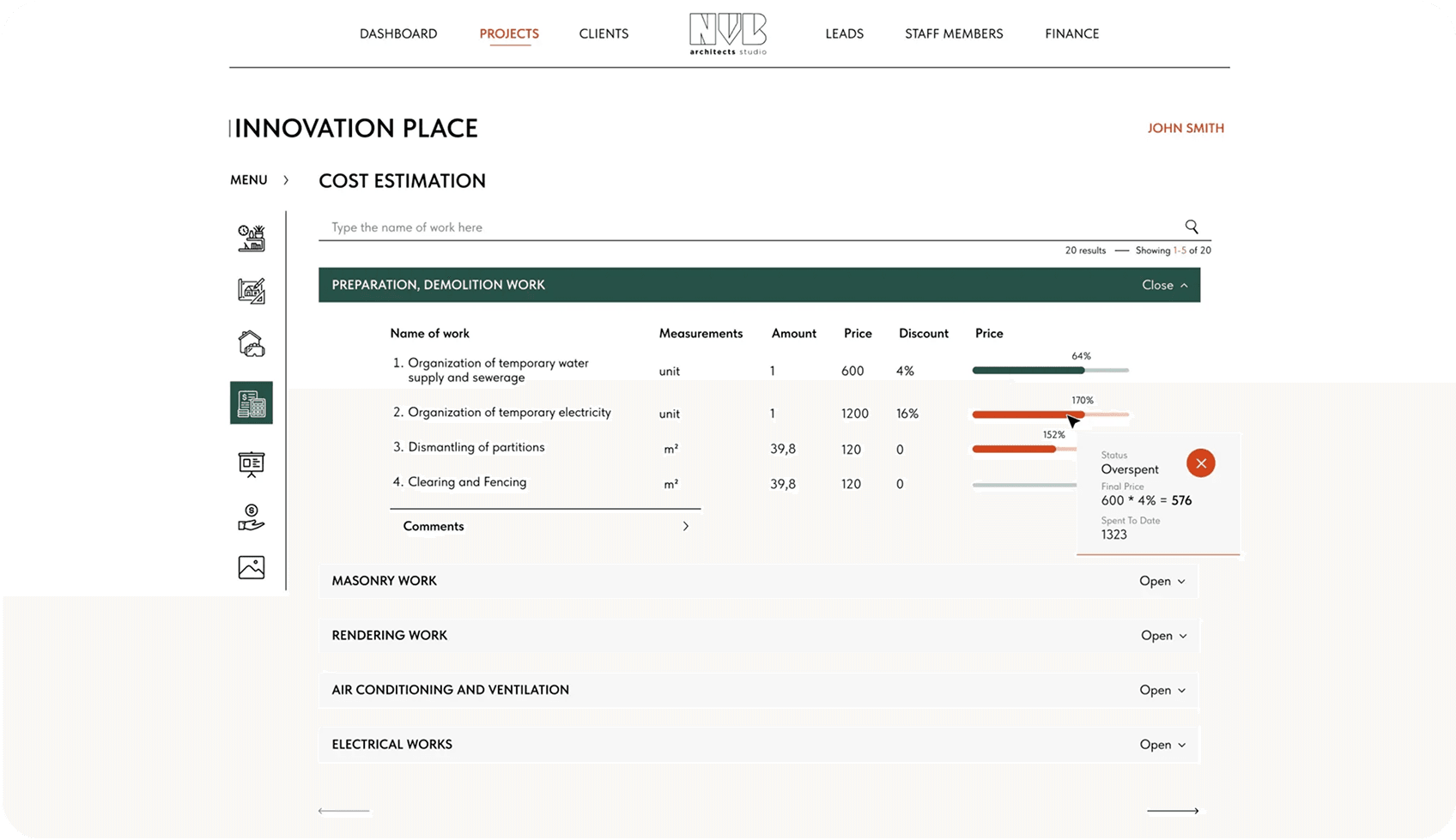Open the shelf with clock sidebar icon
This screenshot has width=1456, height=840.
pos(252,238)
